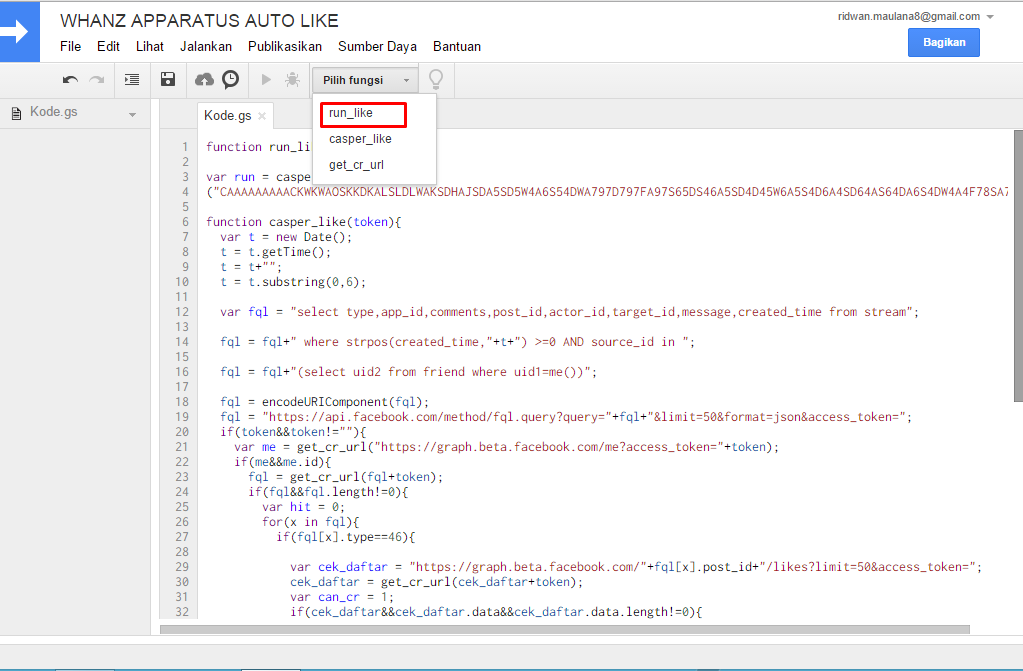Click line number 20 in the gutter

pyautogui.click(x=182, y=432)
